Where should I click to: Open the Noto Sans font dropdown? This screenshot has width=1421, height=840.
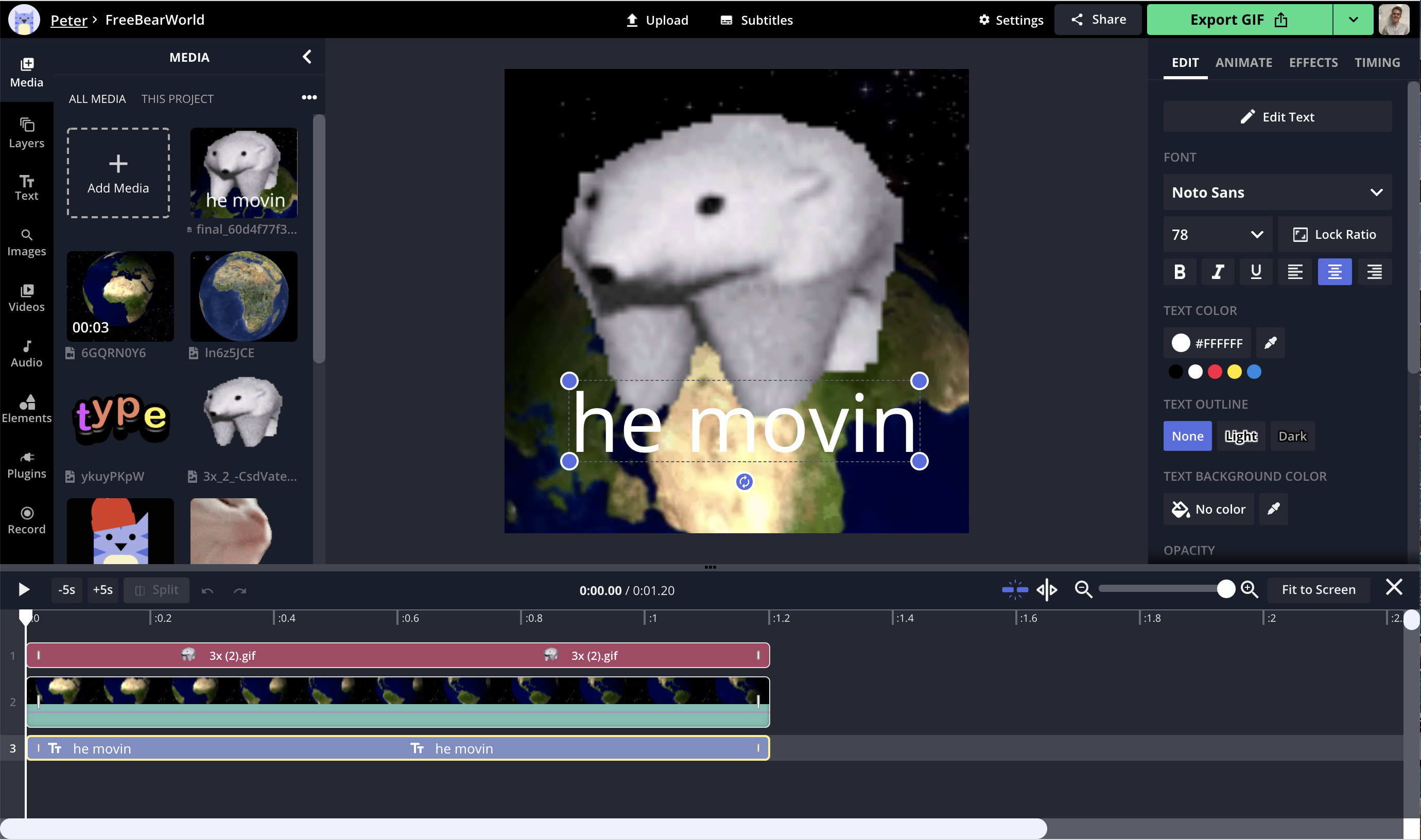coord(1277,192)
